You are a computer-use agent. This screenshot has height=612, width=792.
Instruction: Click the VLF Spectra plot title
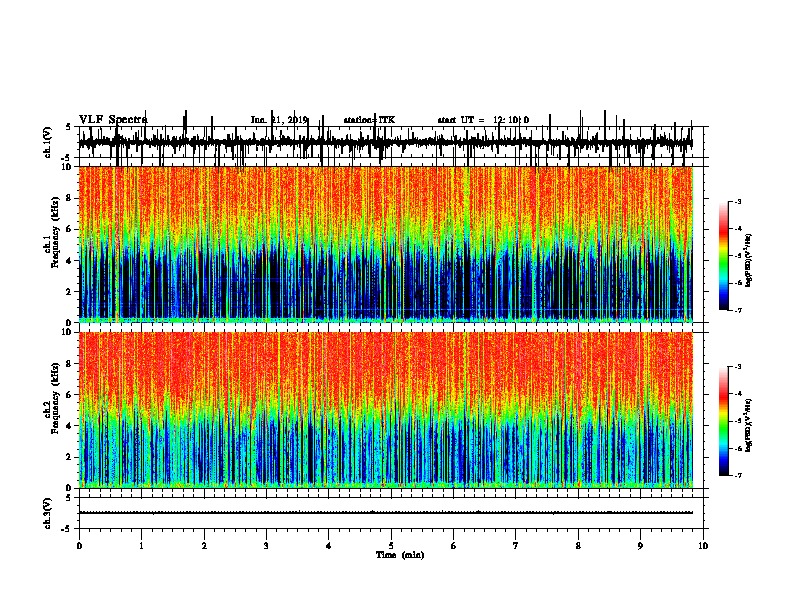tap(113, 120)
